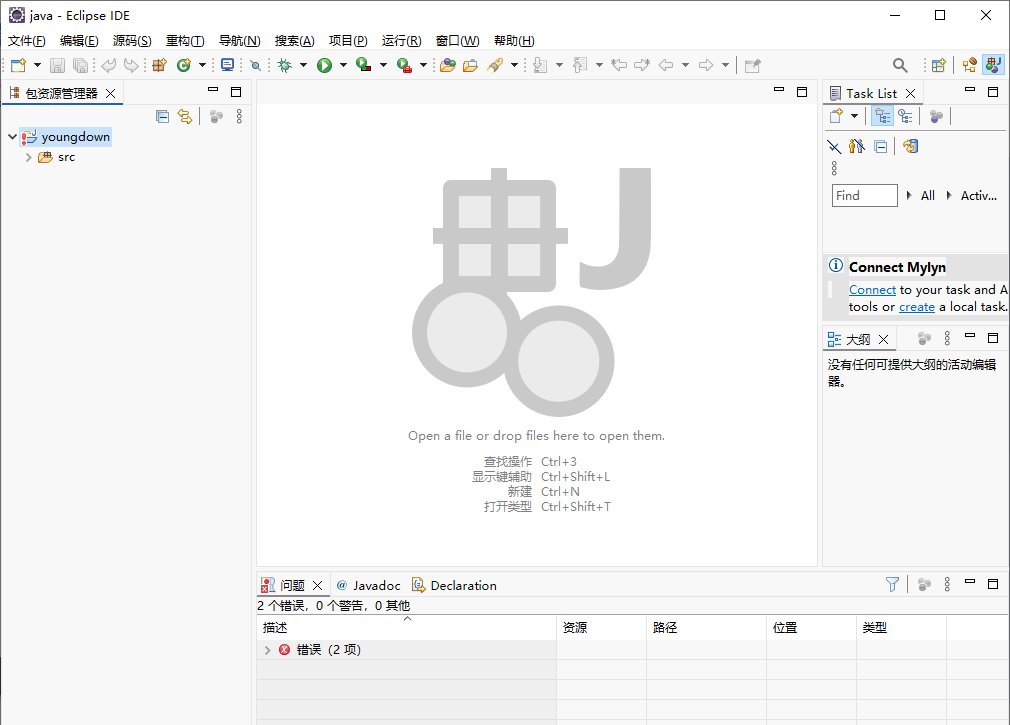This screenshot has height=725, width=1010.
Task: Run the program with the green play icon
Action: click(324, 65)
